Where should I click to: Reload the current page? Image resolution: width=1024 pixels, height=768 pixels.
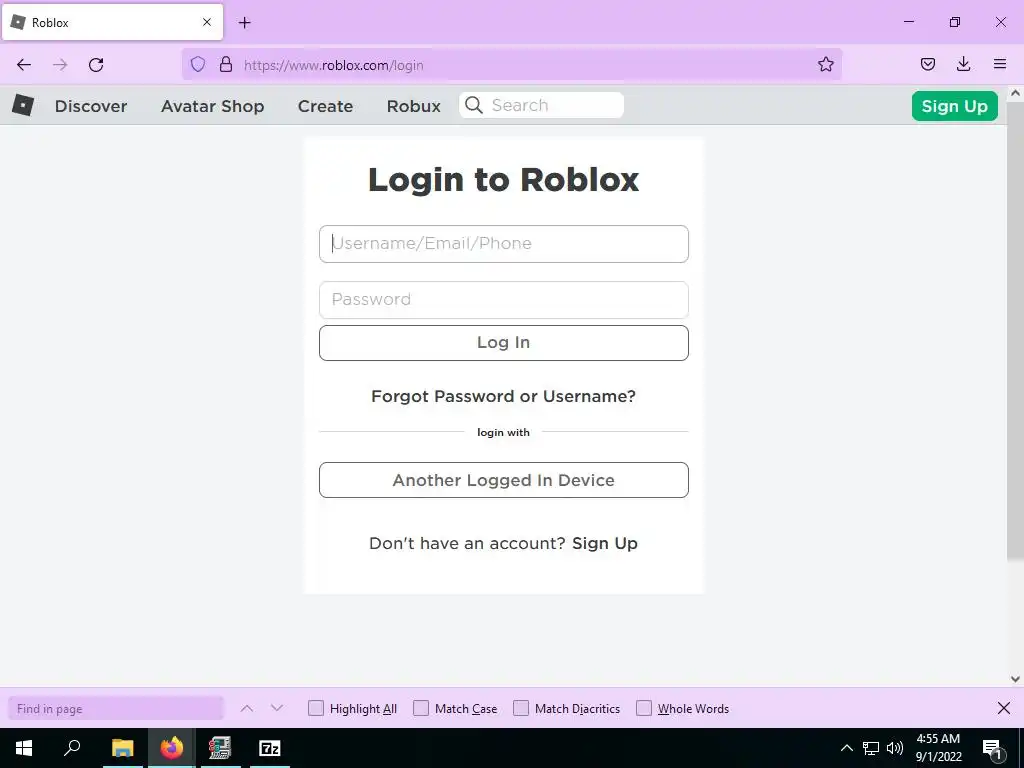coord(96,65)
